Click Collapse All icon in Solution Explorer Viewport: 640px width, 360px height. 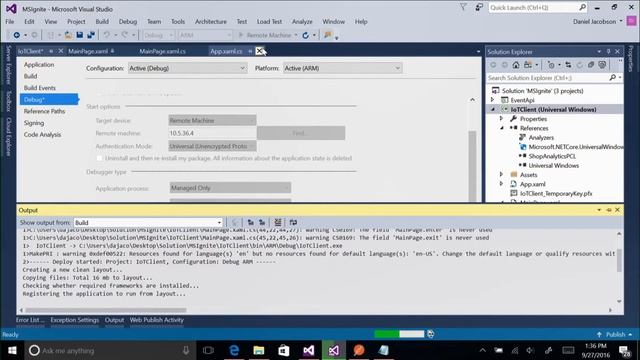point(591,65)
